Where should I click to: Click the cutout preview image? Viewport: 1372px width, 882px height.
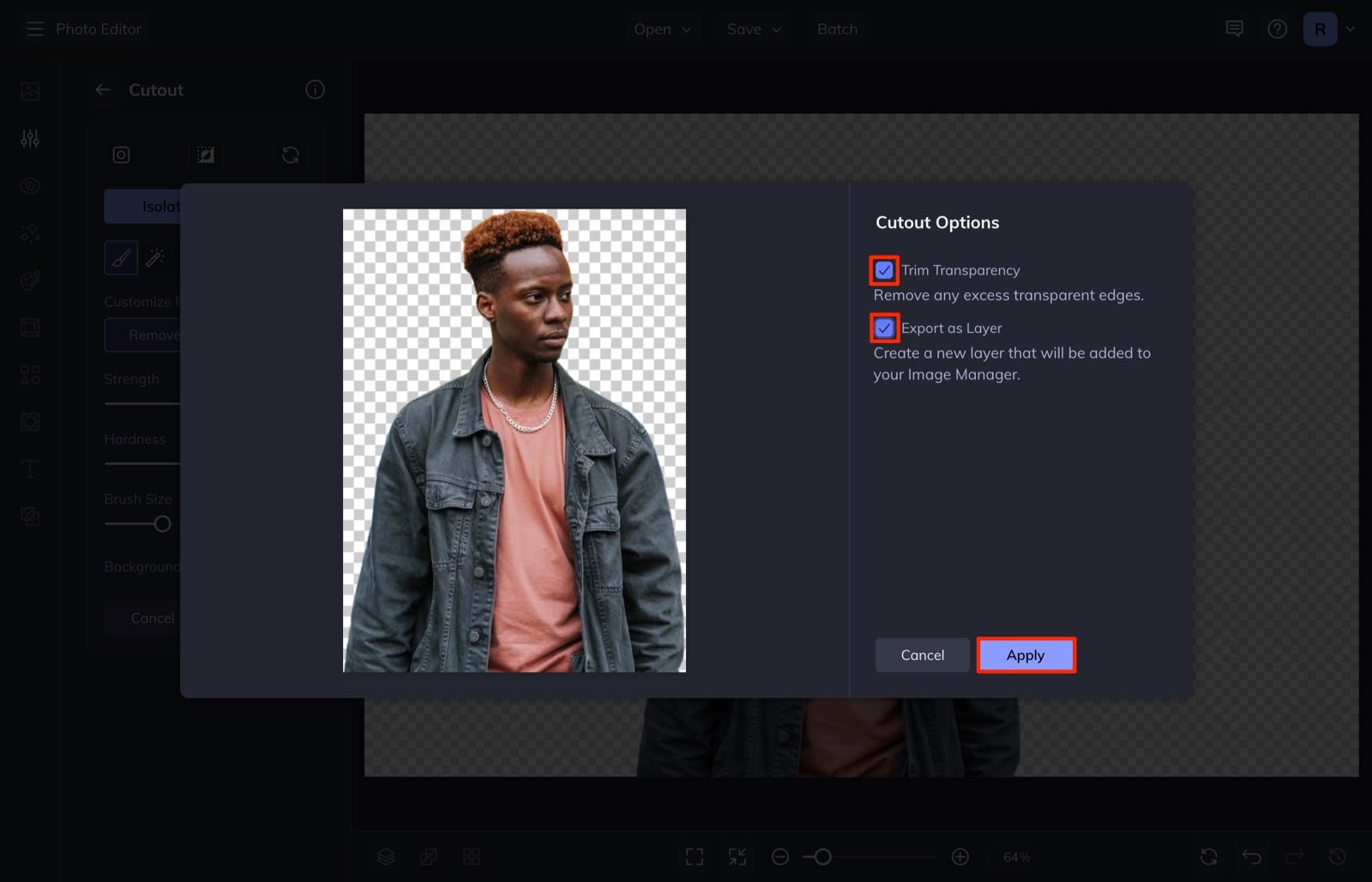tap(514, 440)
